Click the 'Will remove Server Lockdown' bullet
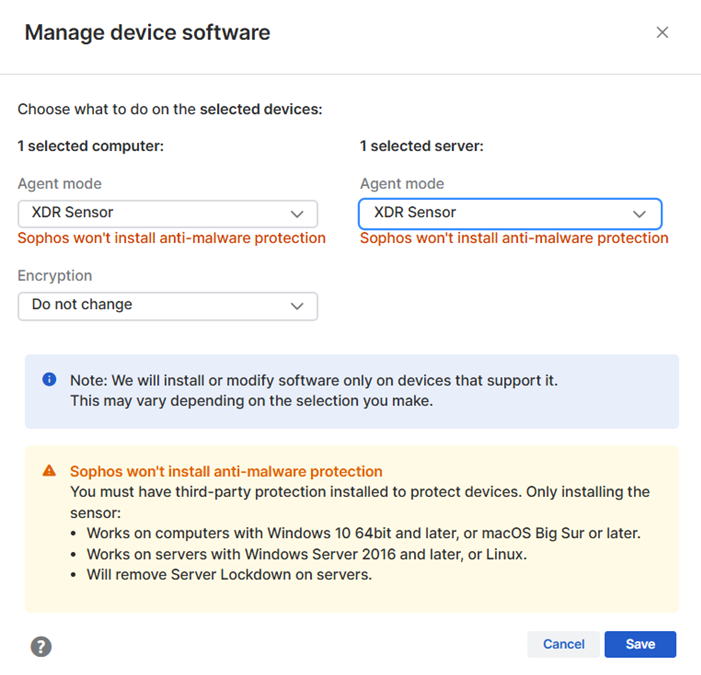The height and width of the screenshot is (675, 701). coord(229,575)
